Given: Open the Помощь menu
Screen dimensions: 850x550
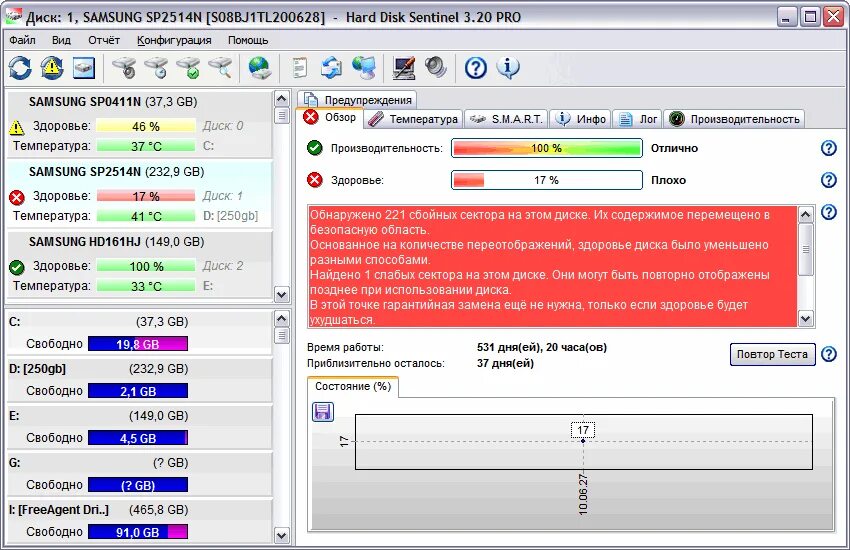Looking at the screenshot, I should tap(248, 40).
